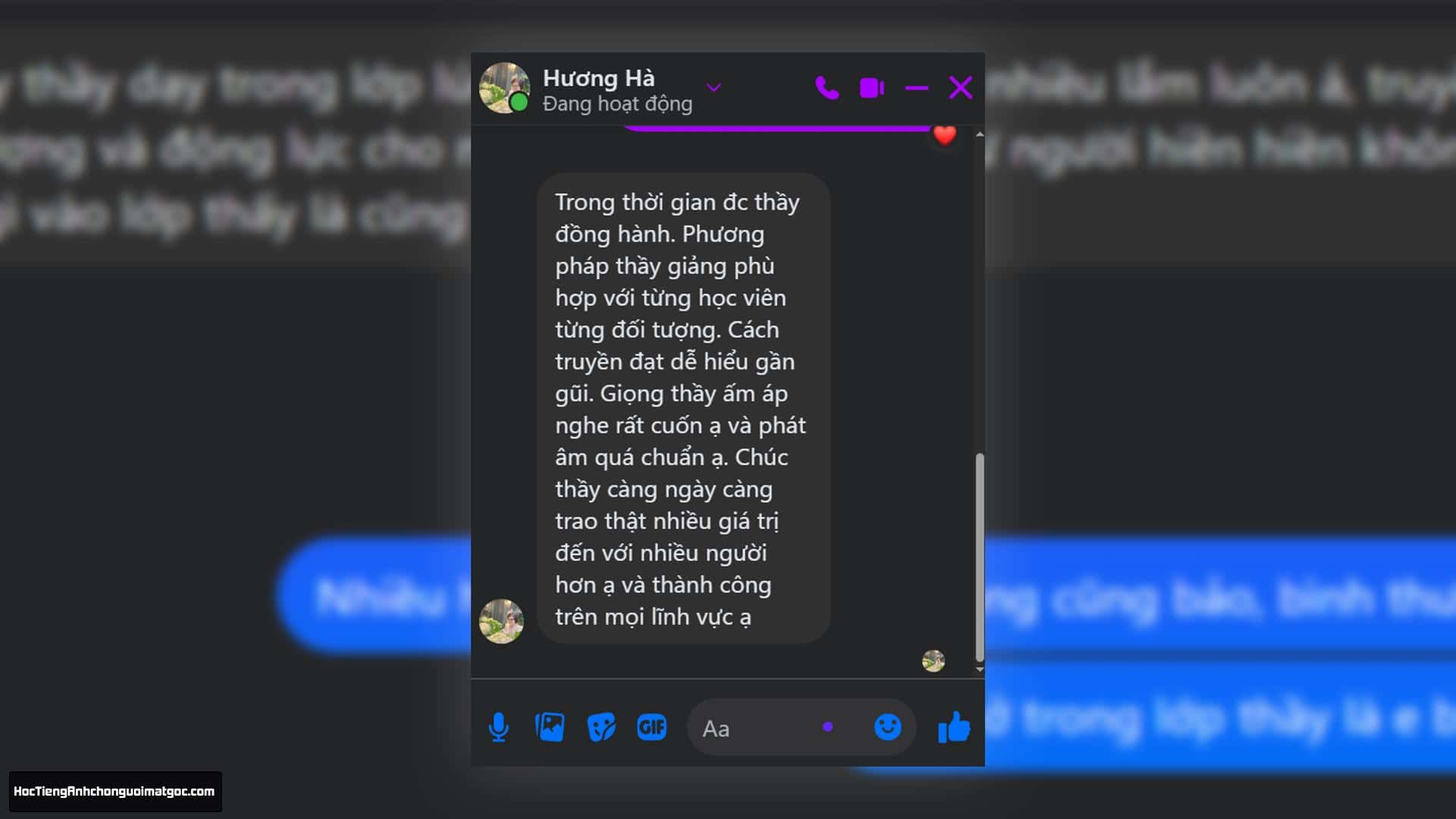This screenshot has width=1456, height=819.
Task: Click sender avatar beside the message
Action: click(501, 621)
